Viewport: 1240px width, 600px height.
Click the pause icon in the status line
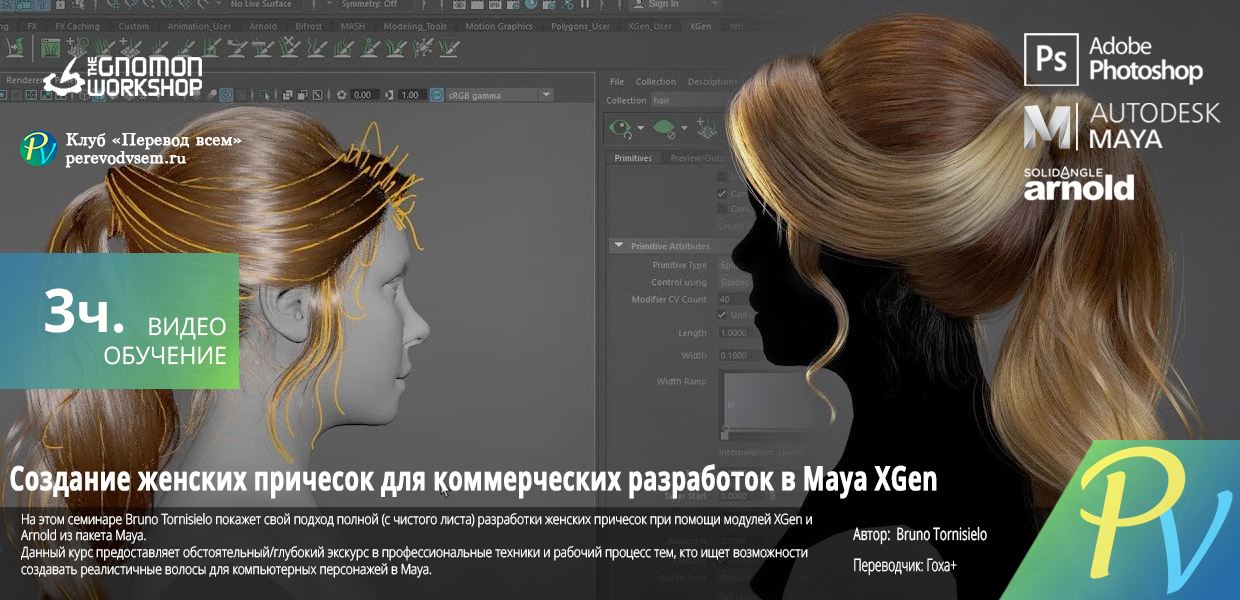[x=585, y=5]
